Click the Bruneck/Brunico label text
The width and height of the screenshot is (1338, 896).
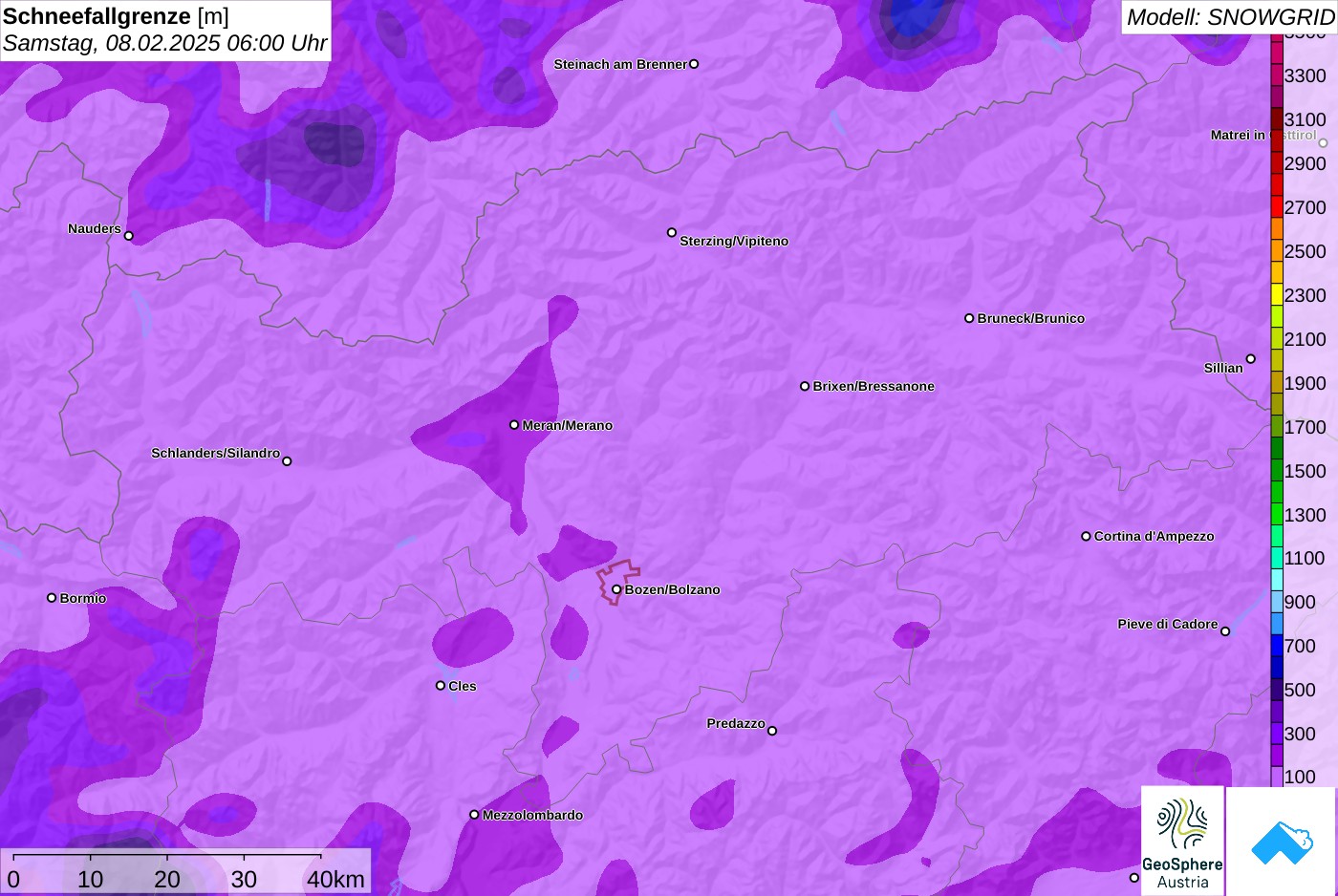click(1031, 318)
